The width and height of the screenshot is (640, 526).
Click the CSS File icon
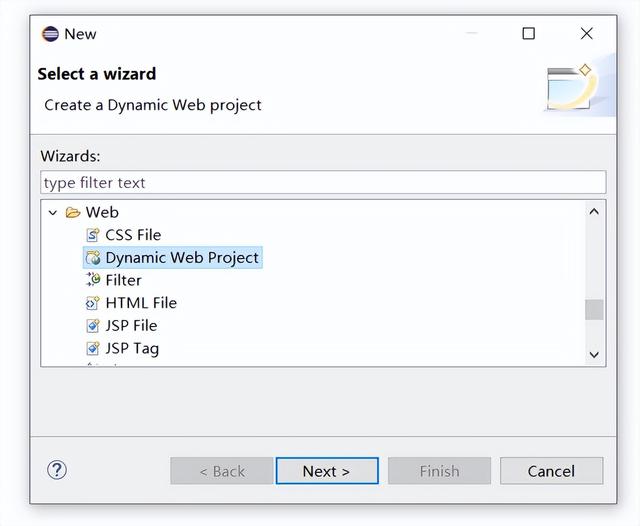[x=93, y=235]
